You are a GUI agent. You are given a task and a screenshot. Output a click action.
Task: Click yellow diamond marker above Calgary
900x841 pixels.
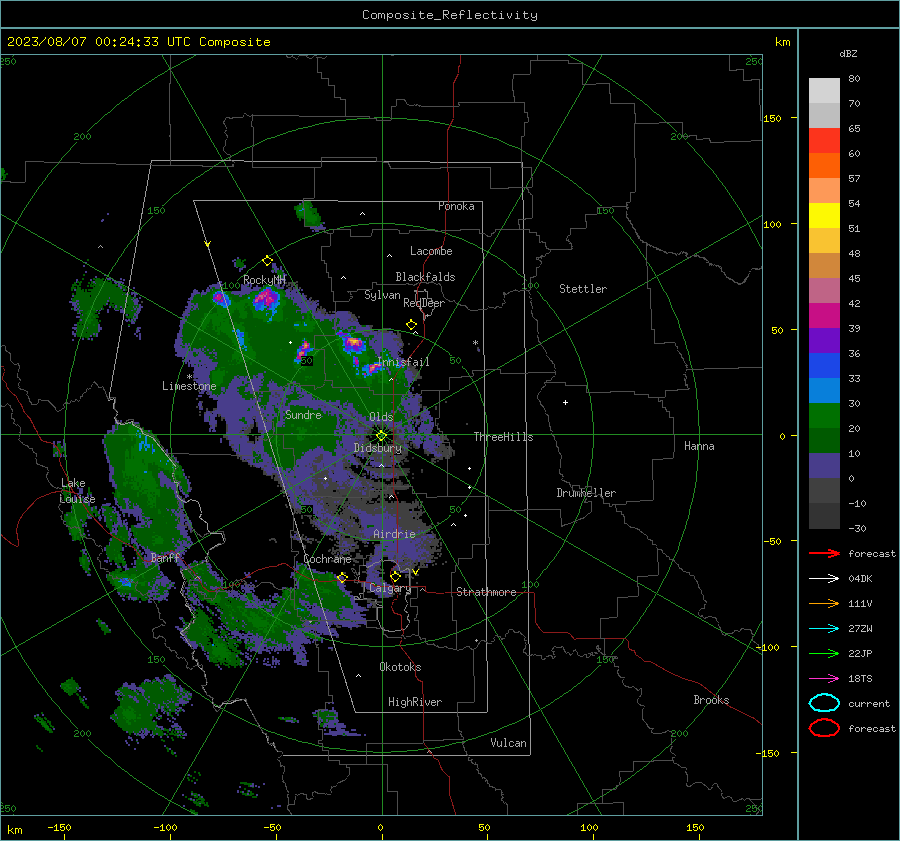(395, 576)
